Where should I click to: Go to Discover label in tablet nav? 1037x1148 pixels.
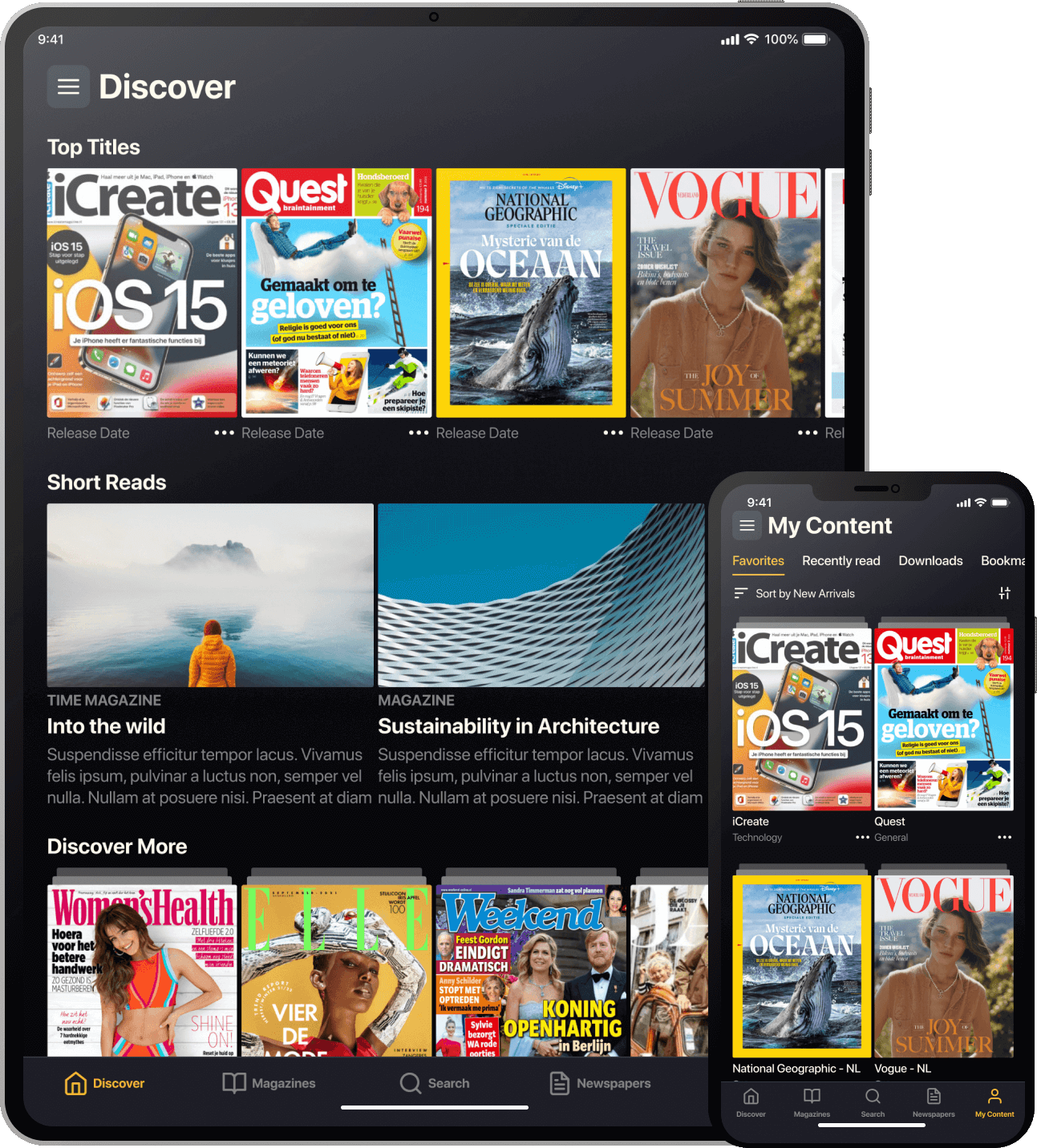pos(119,1083)
